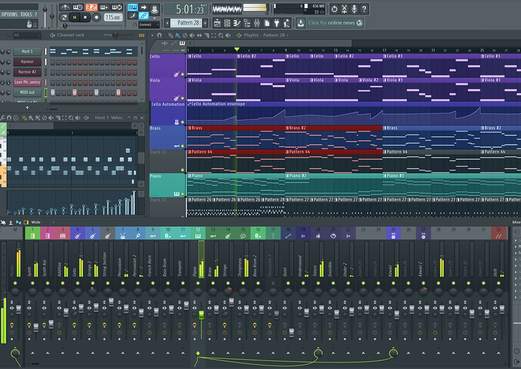Select the playlist playback speaker tool
Image resolution: width=521 pixels, height=369 pixels.
(x=228, y=35)
